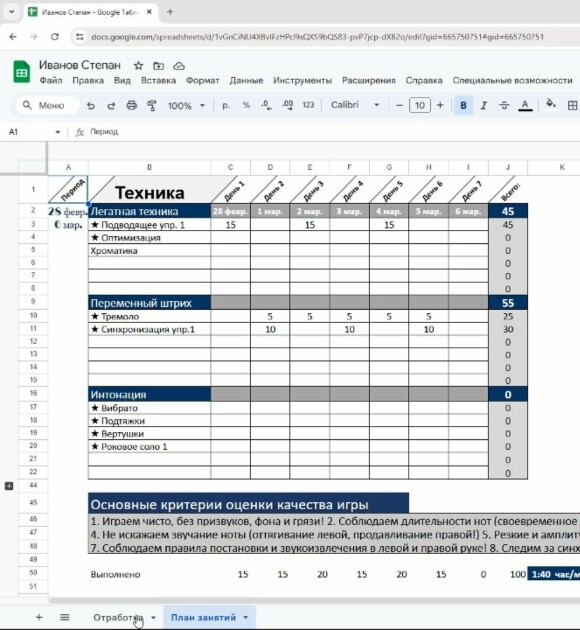Increase font size with plus button
Viewport: 580px width, 630px height.
[x=440, y=105]
